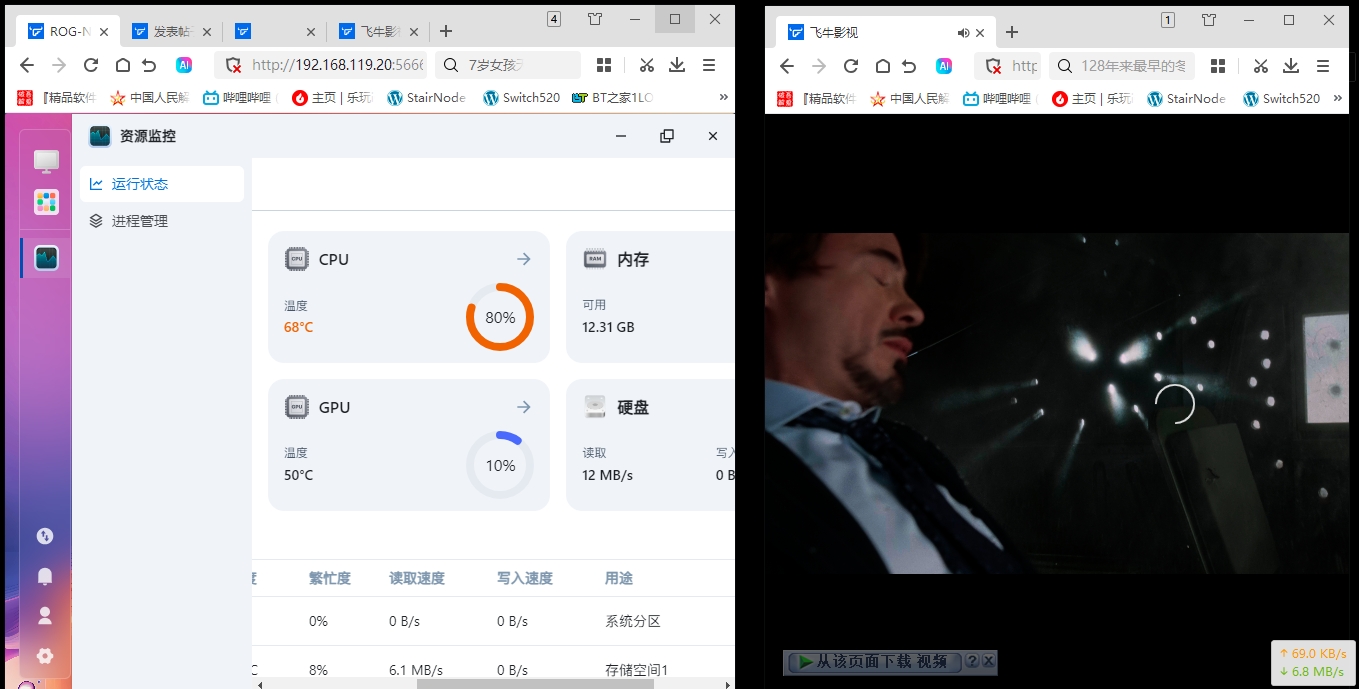Click the address bar showing 192.168.119.20

pos(321,65)
